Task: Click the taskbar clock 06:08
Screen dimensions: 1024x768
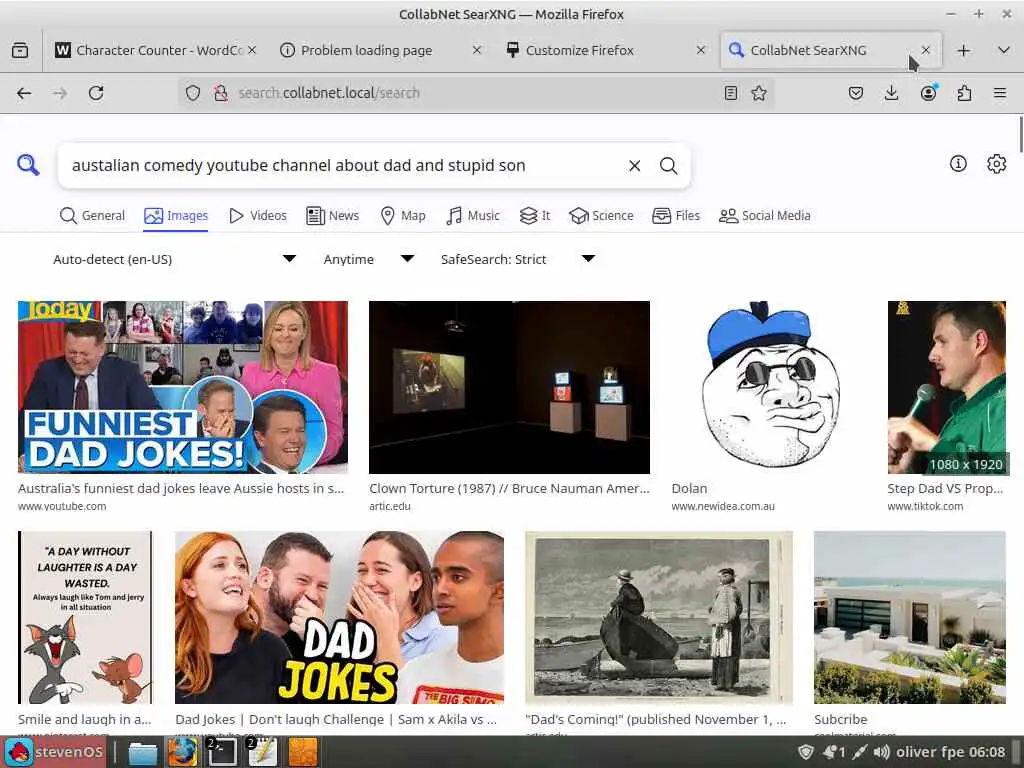Action: pyautogui.click(x=987, y=752)
